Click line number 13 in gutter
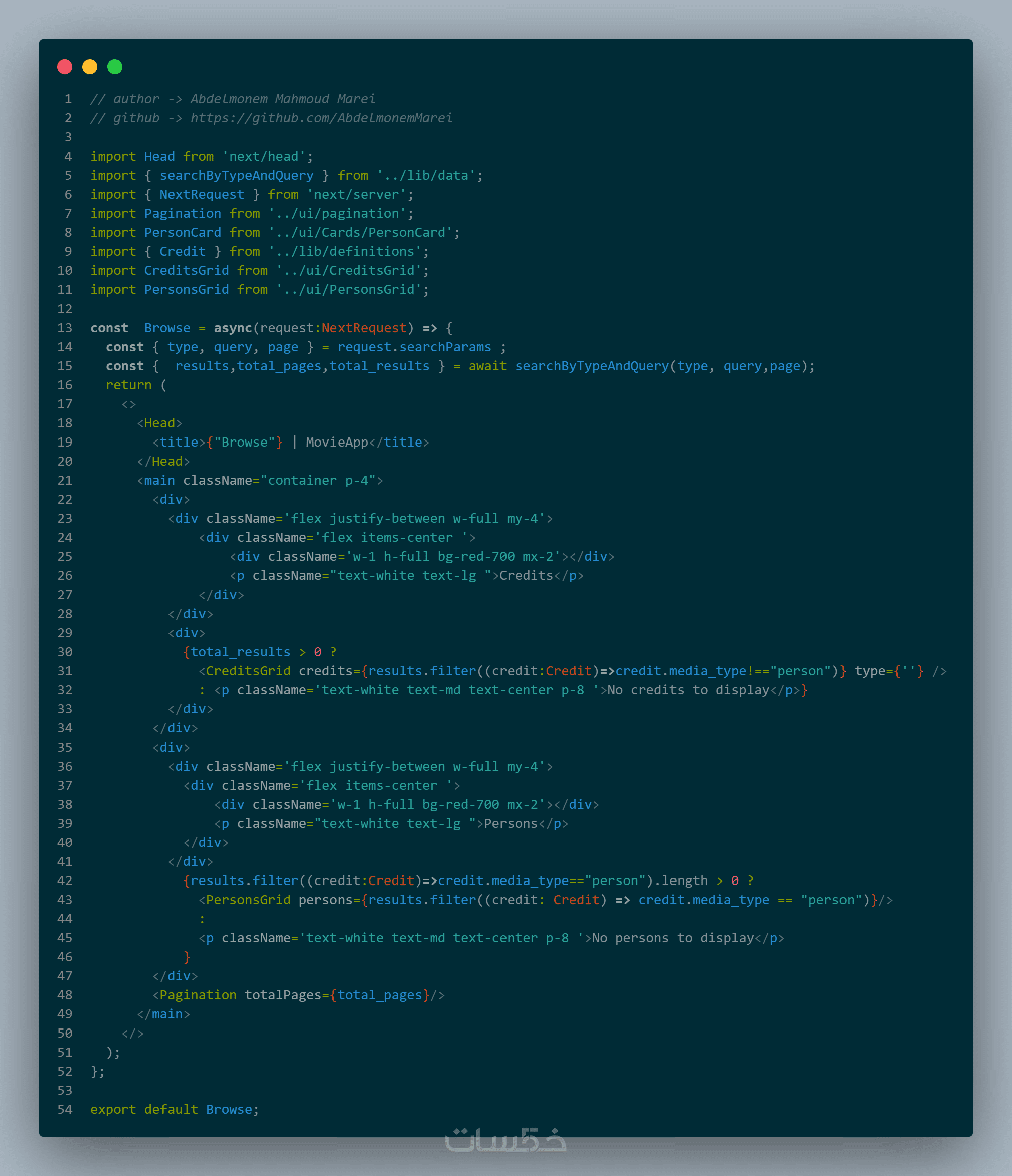1012x1176 pixels. click(65, 328)
